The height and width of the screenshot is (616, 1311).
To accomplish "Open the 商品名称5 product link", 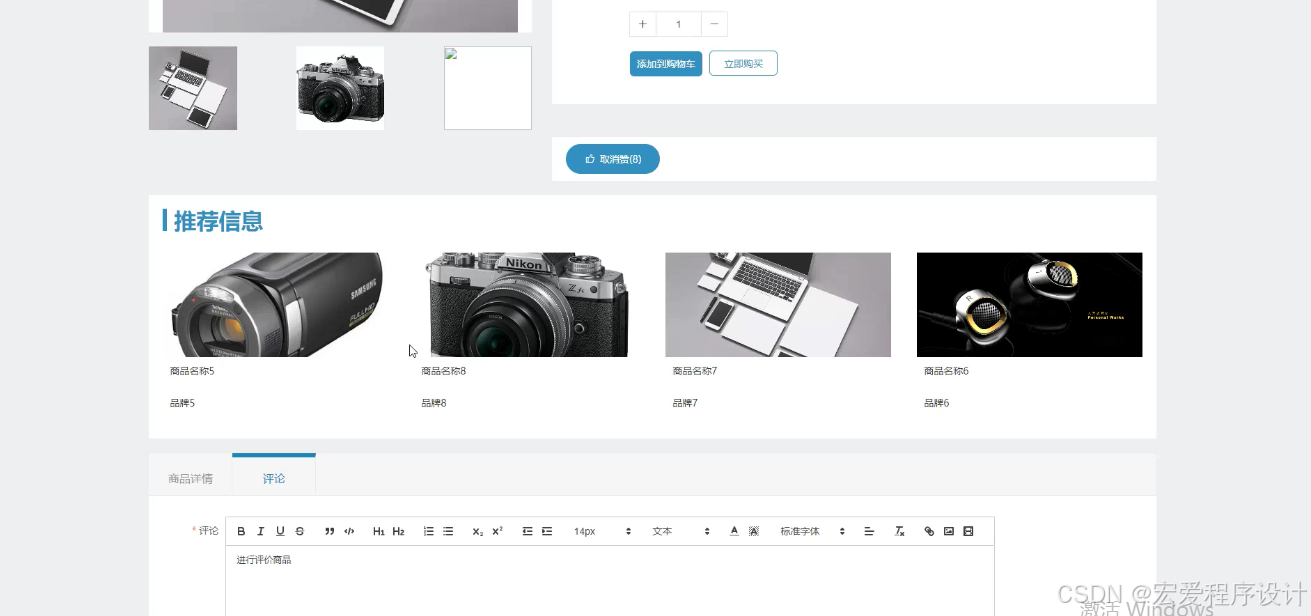I will (192, 371).
